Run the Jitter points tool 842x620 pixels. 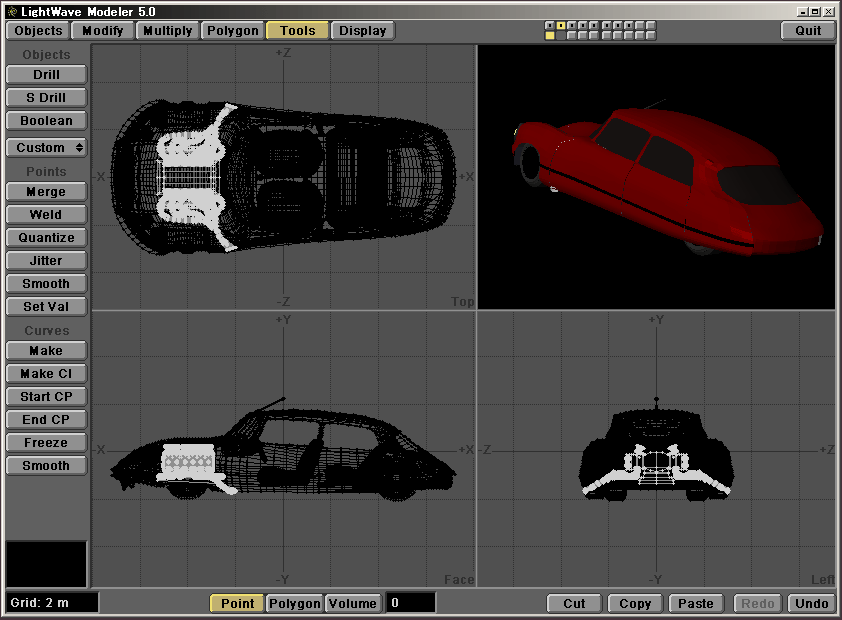[x=46, y=261]
